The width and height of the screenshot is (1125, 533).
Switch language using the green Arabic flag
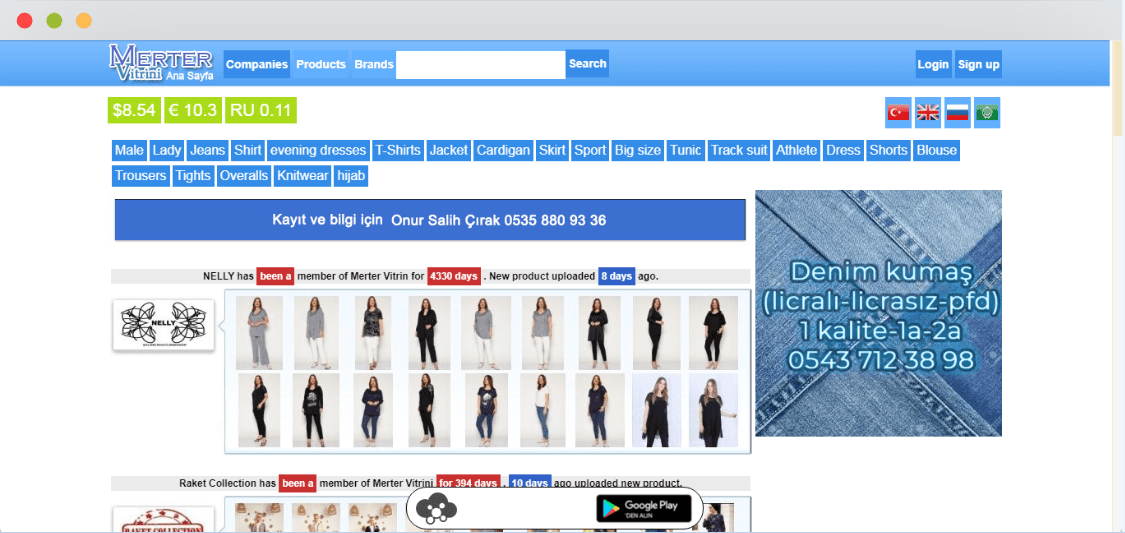(987, 113)
